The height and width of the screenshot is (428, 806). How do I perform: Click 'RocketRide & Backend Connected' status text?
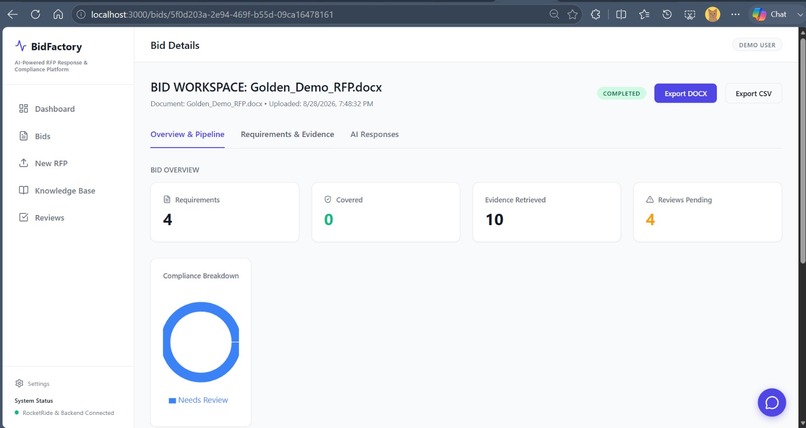coord(68,413)
